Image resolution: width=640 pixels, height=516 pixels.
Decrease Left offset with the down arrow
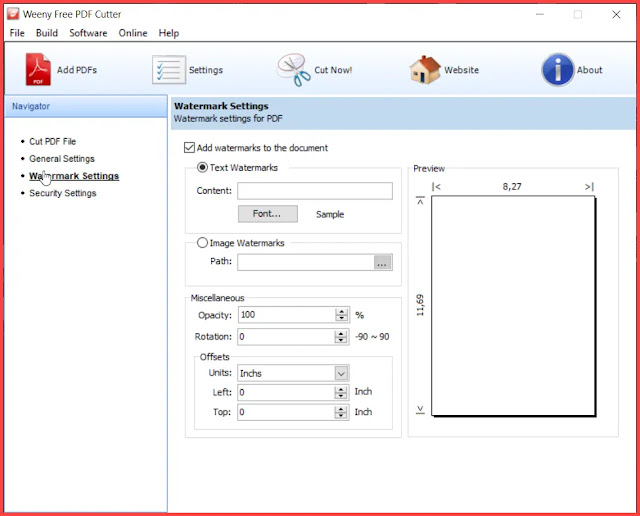(x=341, y=396)
